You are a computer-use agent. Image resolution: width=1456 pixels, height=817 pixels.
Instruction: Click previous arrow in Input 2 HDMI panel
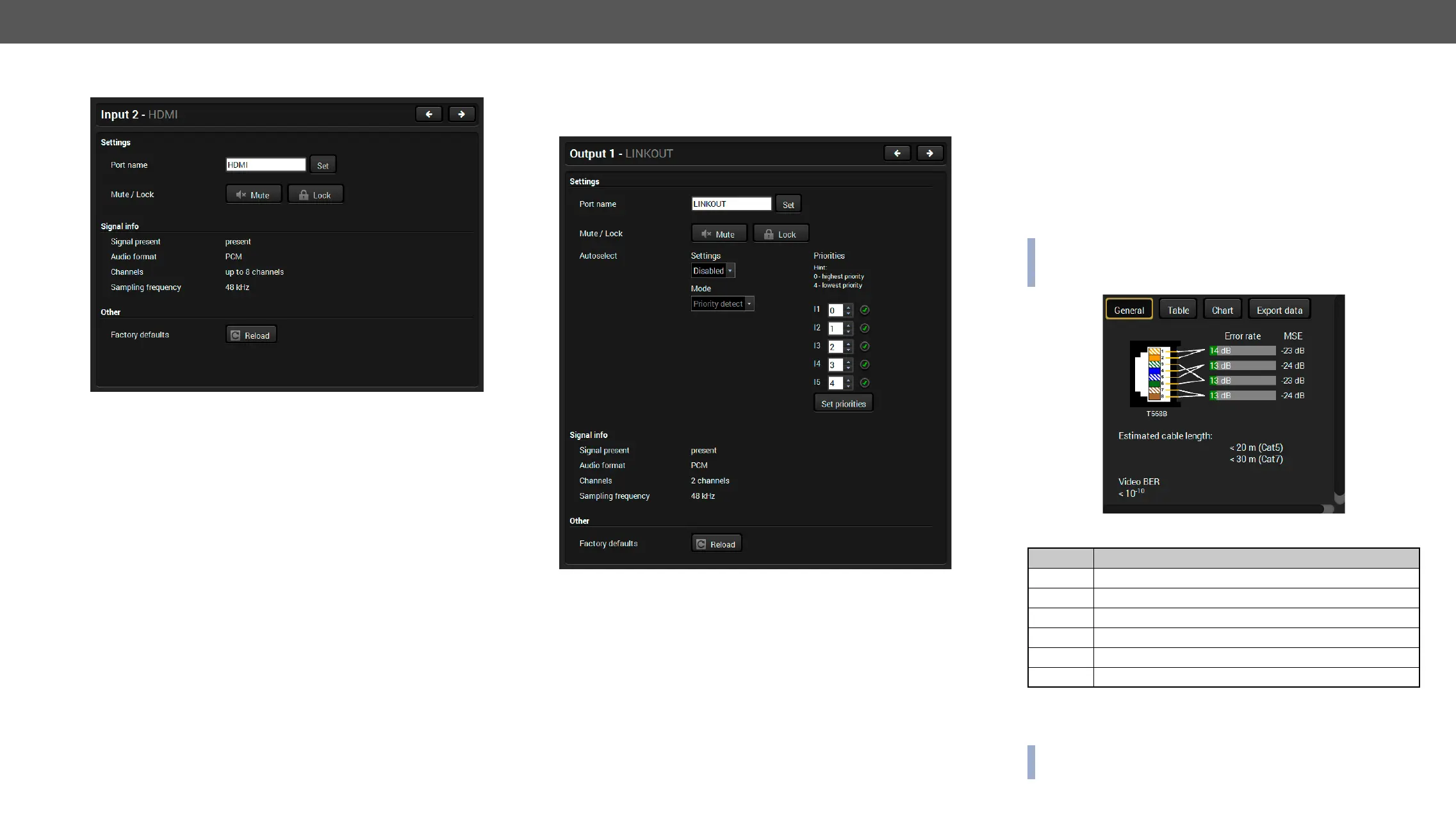coord(429,114)
